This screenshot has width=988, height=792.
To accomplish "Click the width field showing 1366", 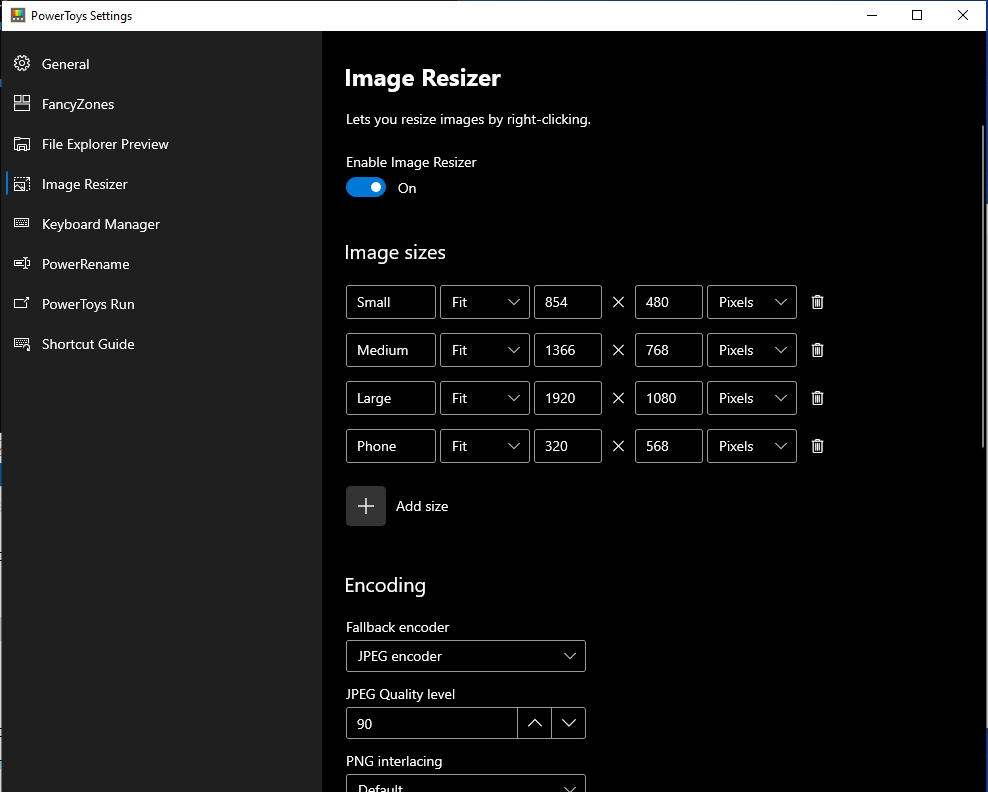I will pyautogui.click(x=568, y=350).
